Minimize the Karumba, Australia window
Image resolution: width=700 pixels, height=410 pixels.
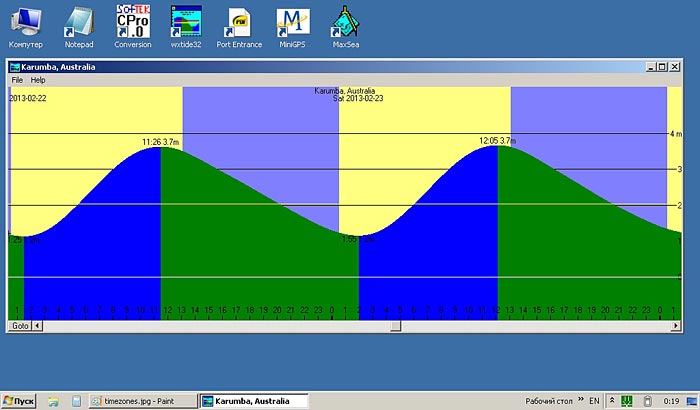pyautogui.click(x=650, y=67)
